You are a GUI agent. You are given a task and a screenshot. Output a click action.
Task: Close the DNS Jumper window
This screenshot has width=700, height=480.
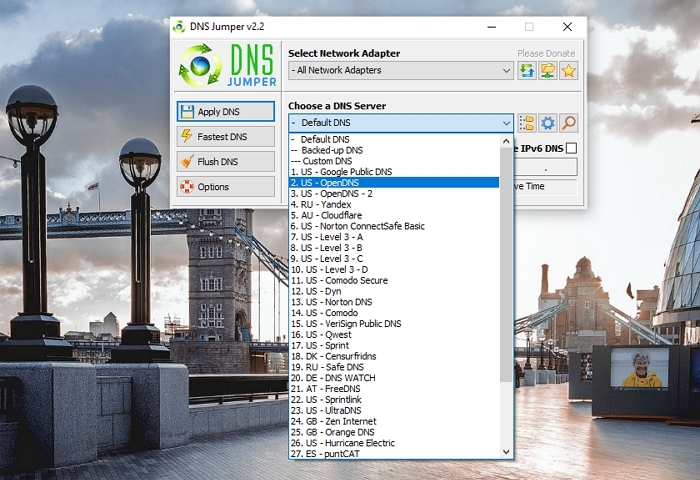click(567, 27)
